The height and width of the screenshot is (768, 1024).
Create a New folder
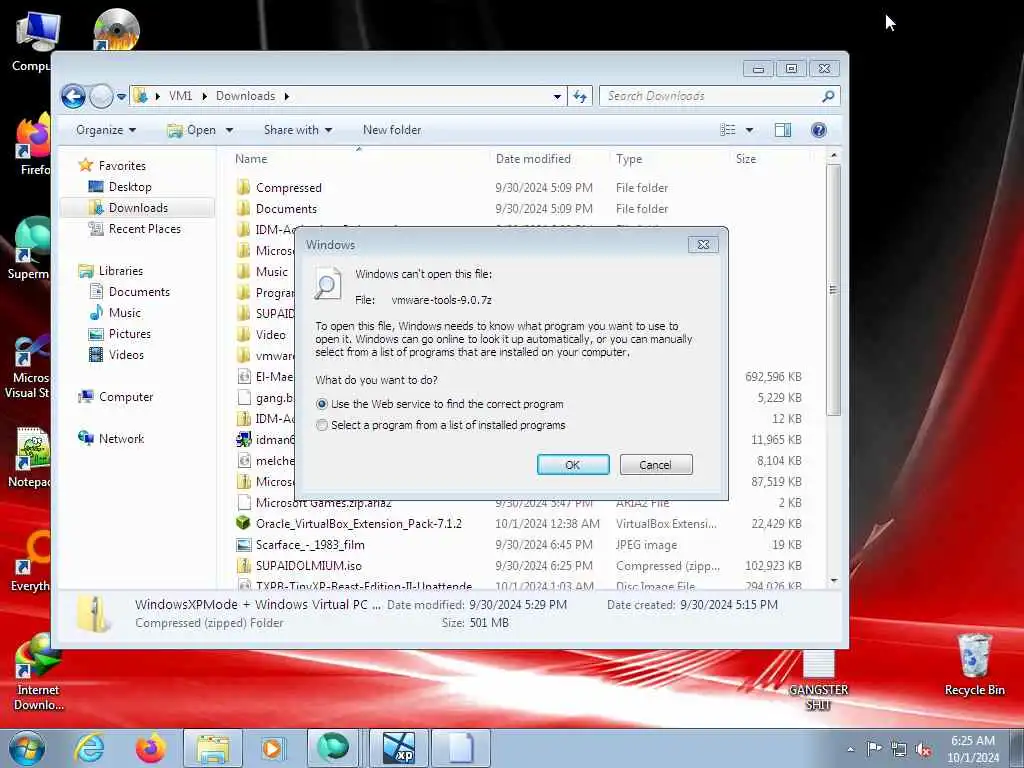392,130
